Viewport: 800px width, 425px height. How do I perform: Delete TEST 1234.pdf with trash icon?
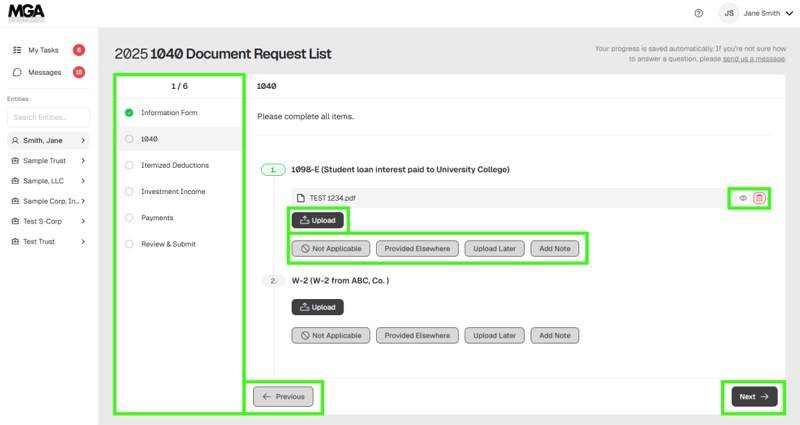759,198
